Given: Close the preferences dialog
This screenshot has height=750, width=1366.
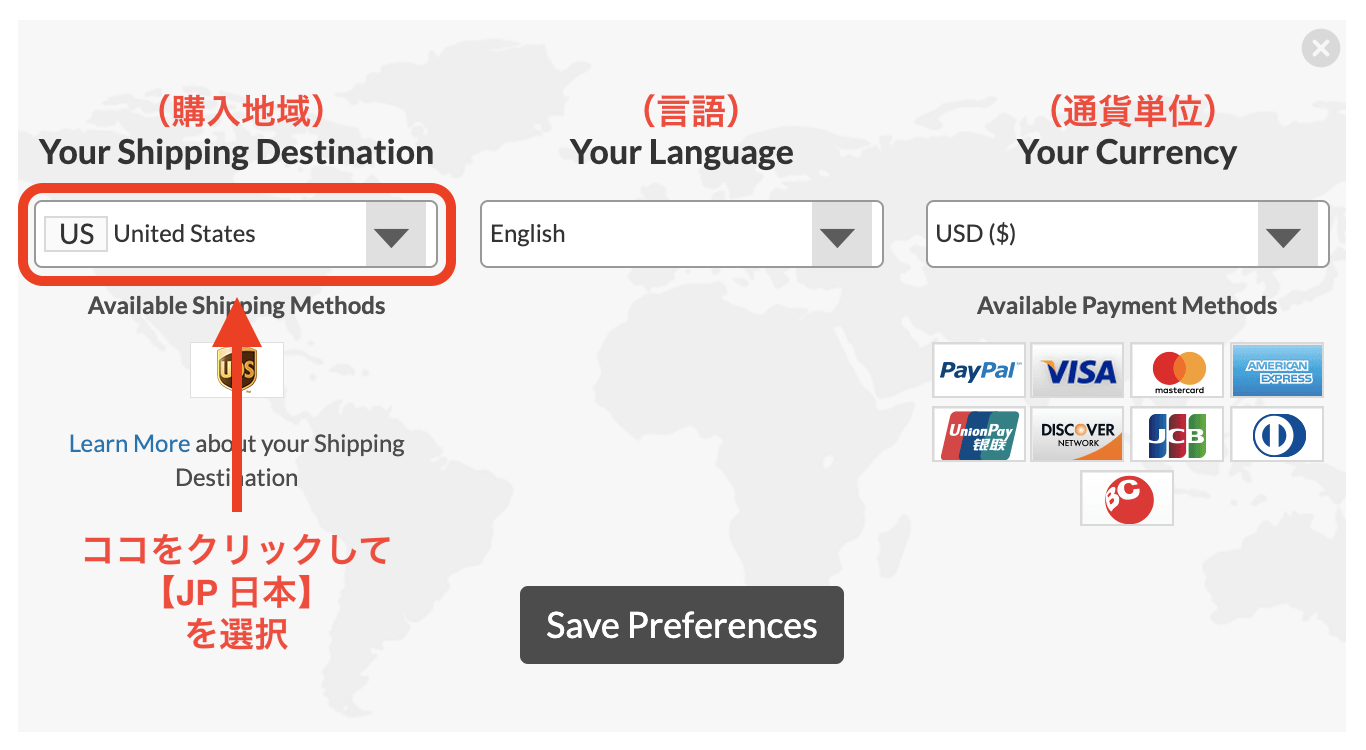Looking at the screenshot, I should (1321, 48).
